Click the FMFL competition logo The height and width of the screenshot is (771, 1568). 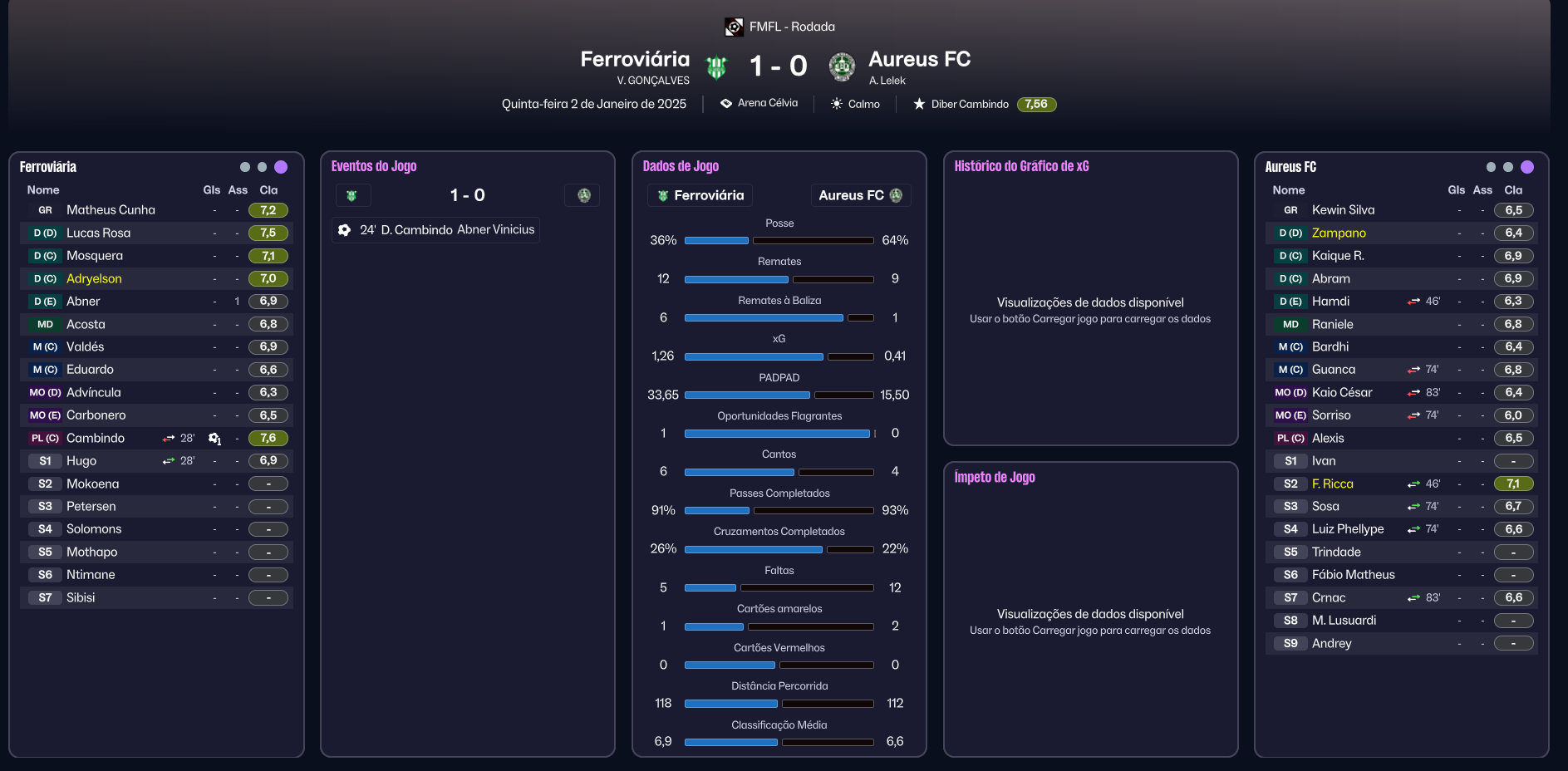(734, 27)
